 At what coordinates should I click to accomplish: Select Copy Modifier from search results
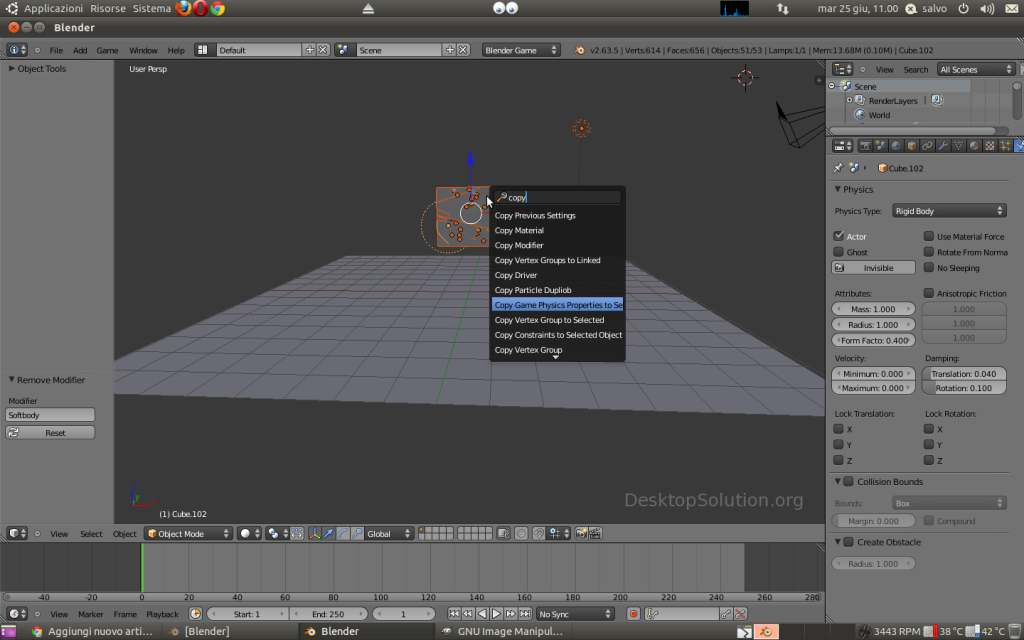[519, 245]
